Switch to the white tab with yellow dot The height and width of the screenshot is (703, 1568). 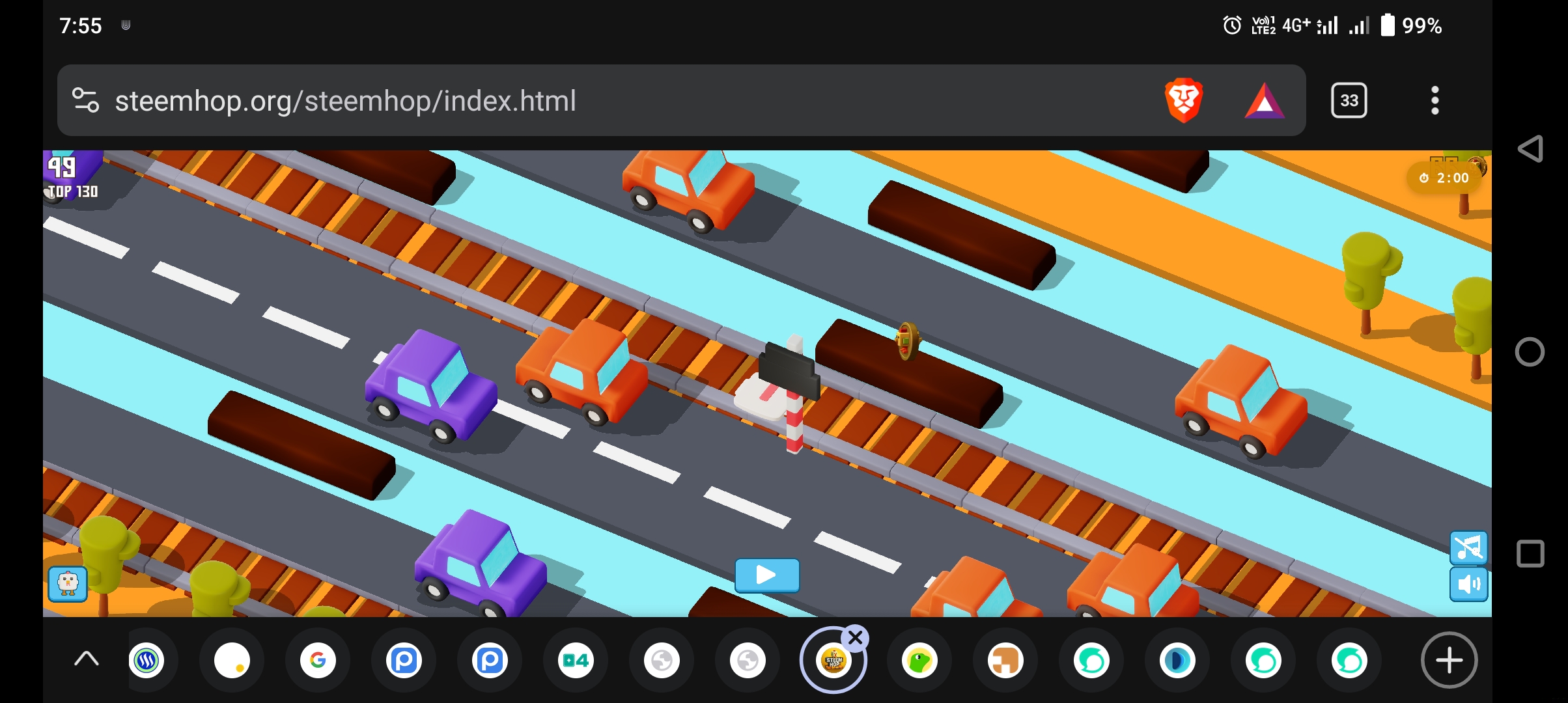point(232,661)
